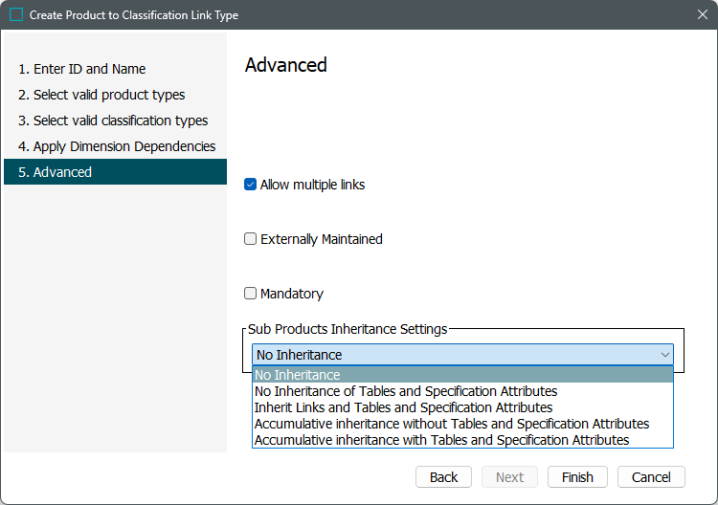Close the Create Product to Classification dialog

coord(702,15)
